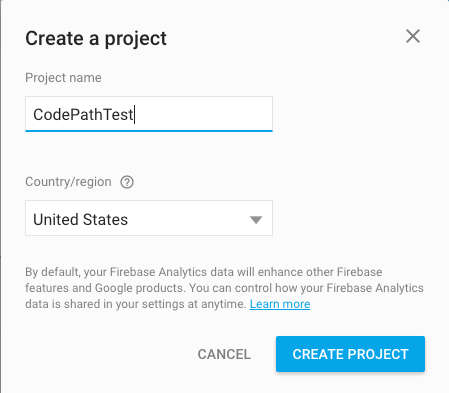The height and width of the screenshot is (393, 449).
Task: Follow the Learn more link
Action: click(x=280, y=304)
